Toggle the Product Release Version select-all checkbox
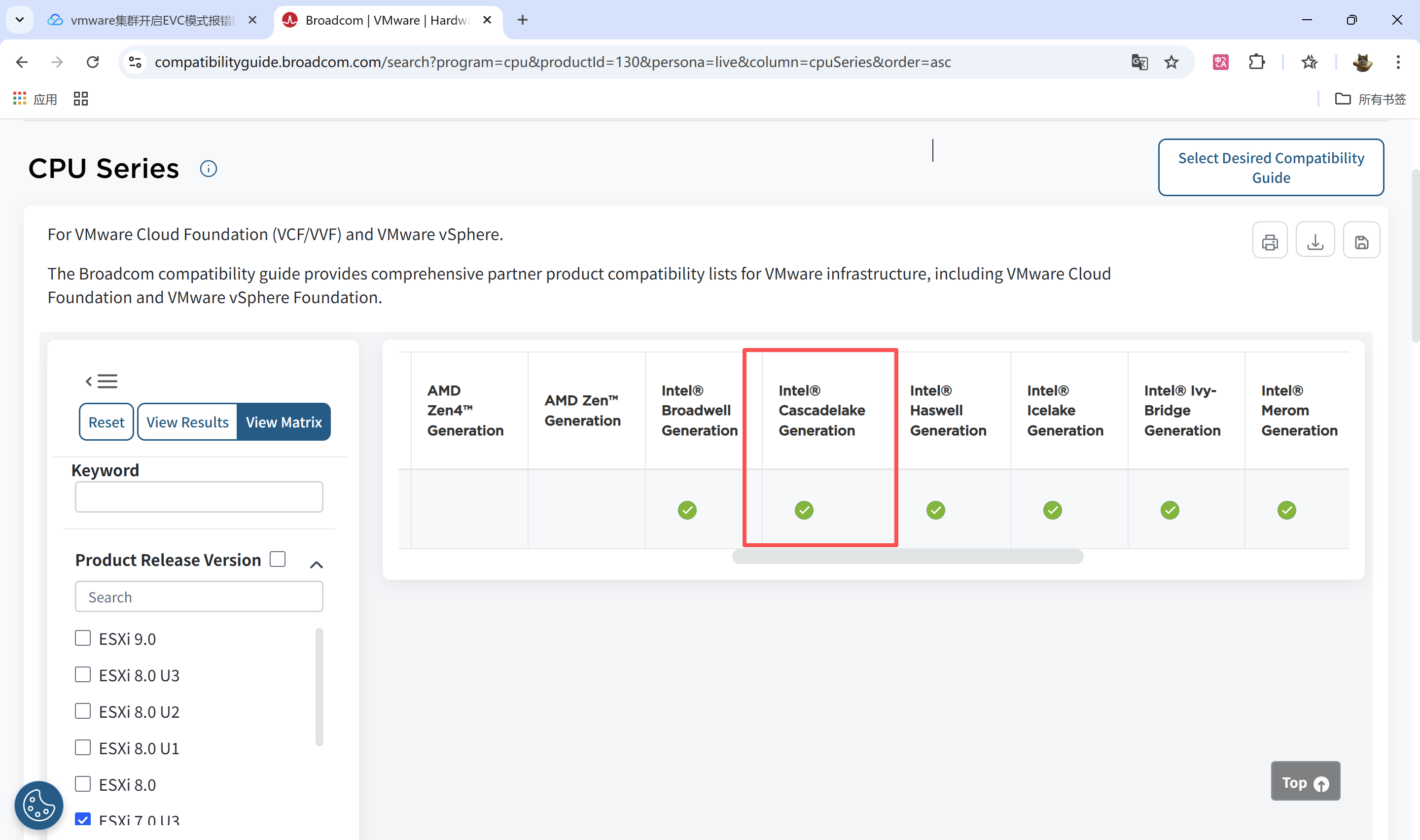Image resolution: width=1420 pixels, height=840 pixels. 277,559
